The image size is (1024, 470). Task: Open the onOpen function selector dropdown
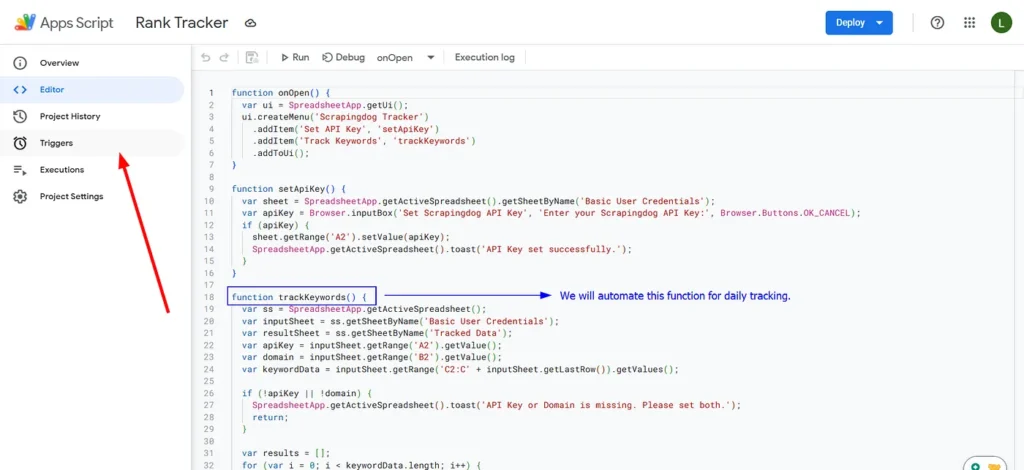[x=406, y=57]
